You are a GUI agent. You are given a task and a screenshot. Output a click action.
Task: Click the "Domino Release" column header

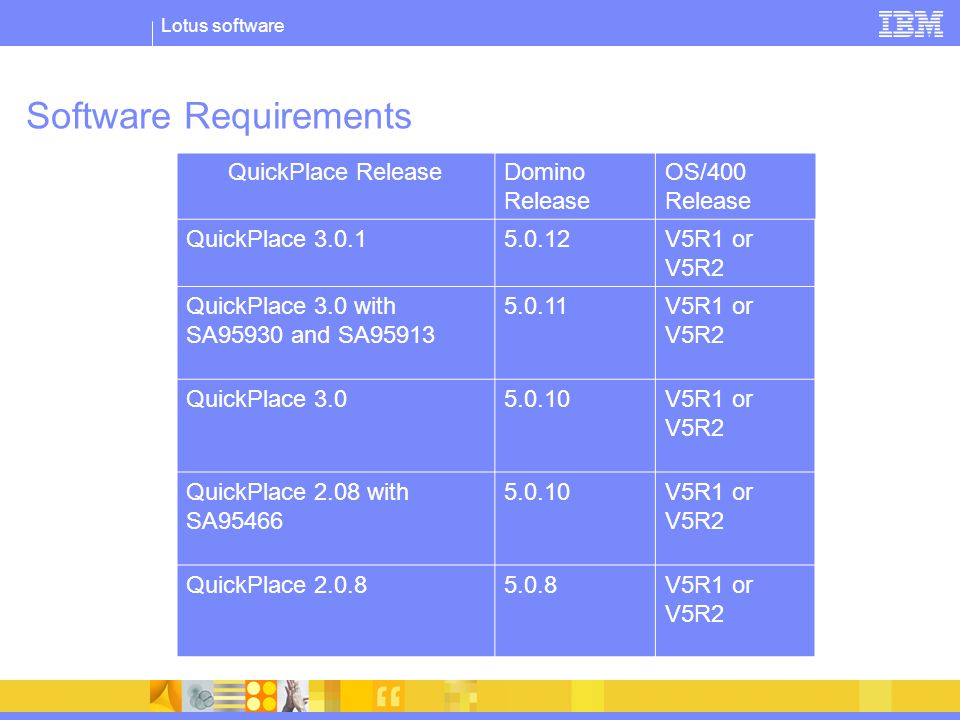(574, 186)
